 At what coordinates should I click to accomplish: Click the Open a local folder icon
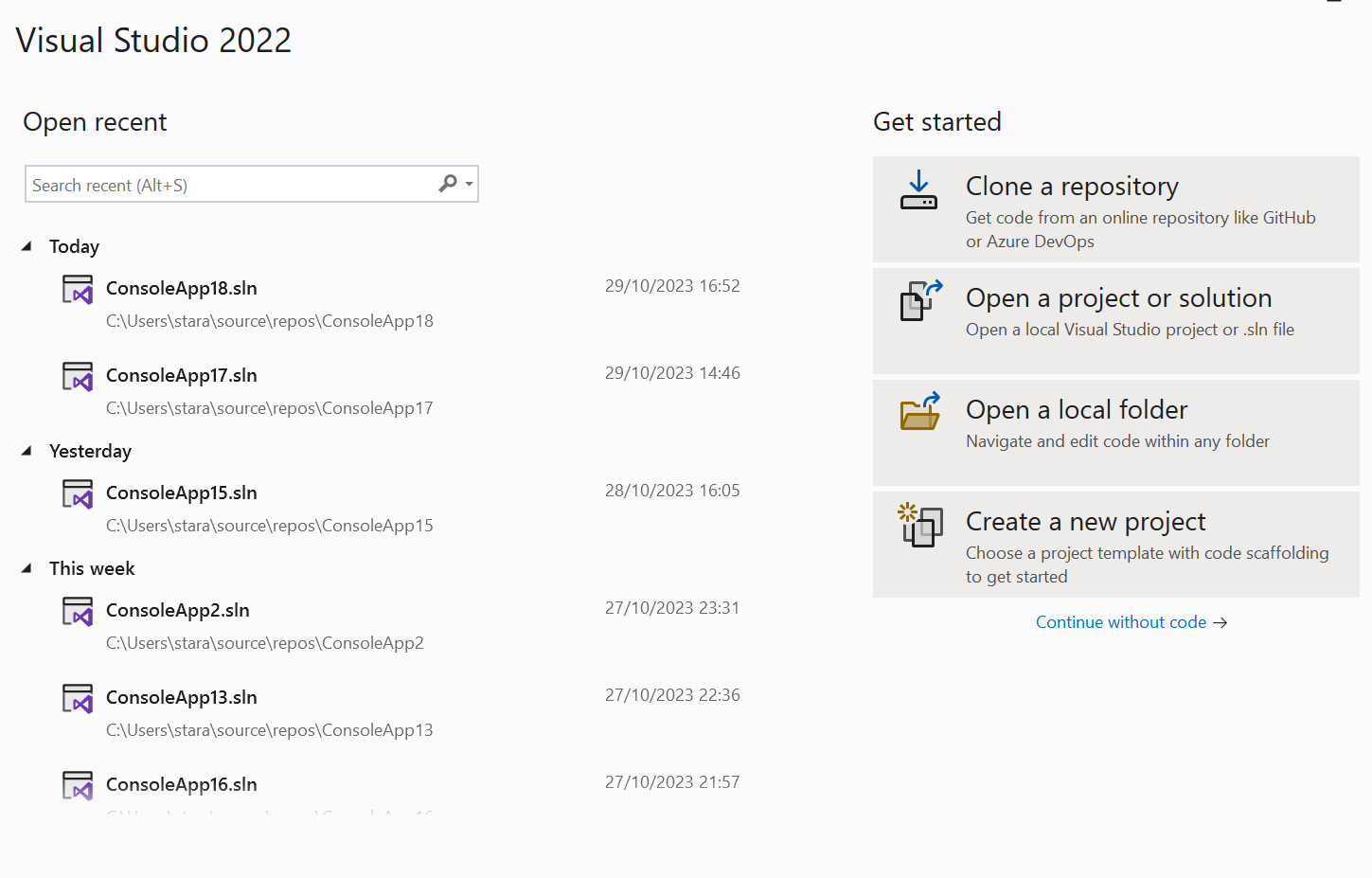pyautogui.click(x=920, y=411)
